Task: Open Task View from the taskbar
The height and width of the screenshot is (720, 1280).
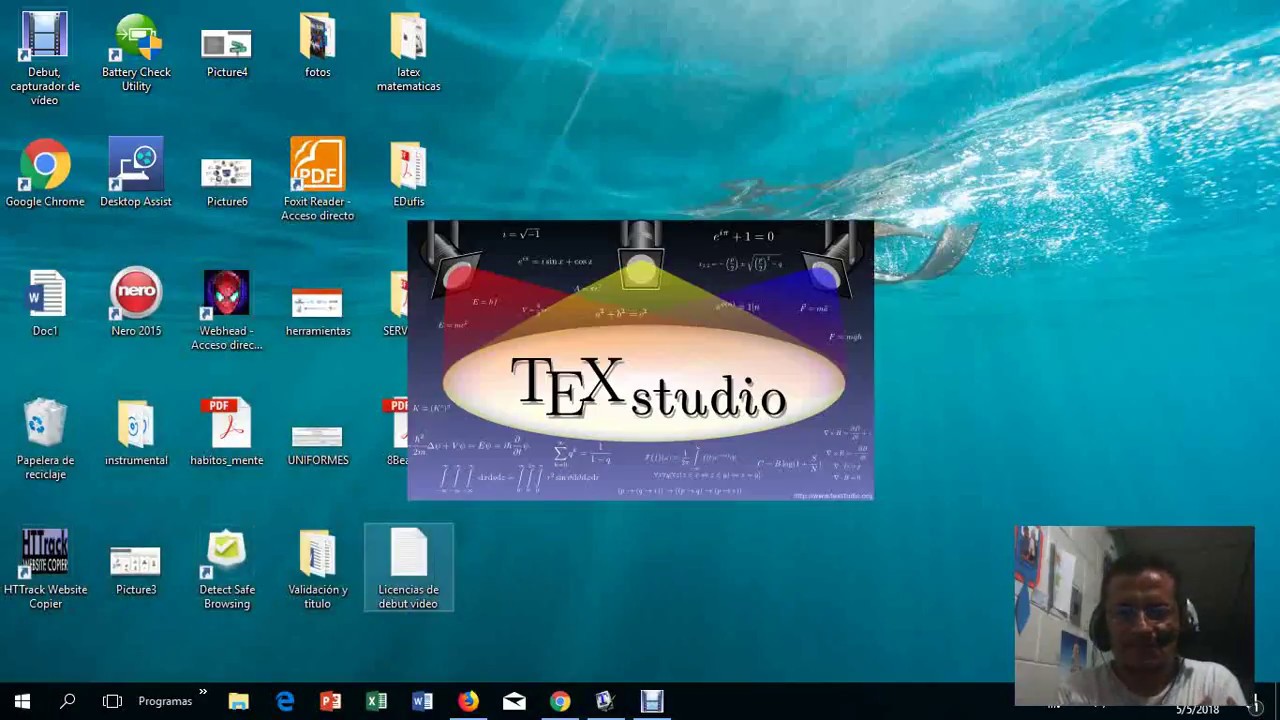Action: point(112,702)
